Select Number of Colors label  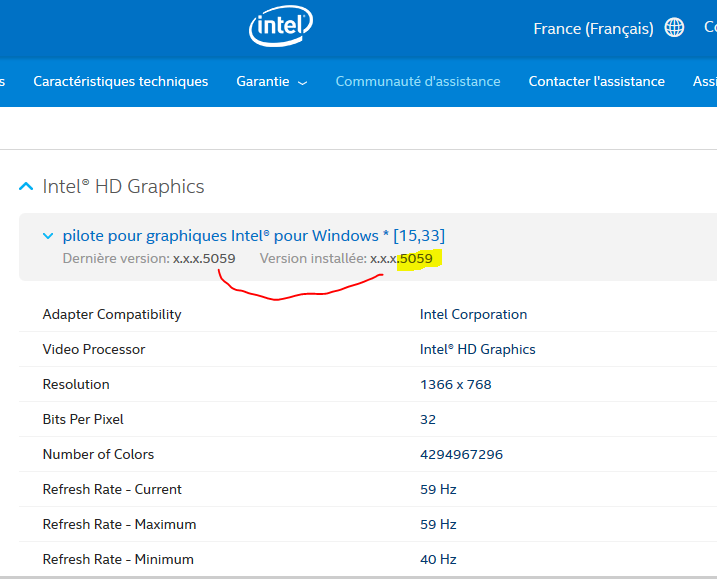point(98,454)
